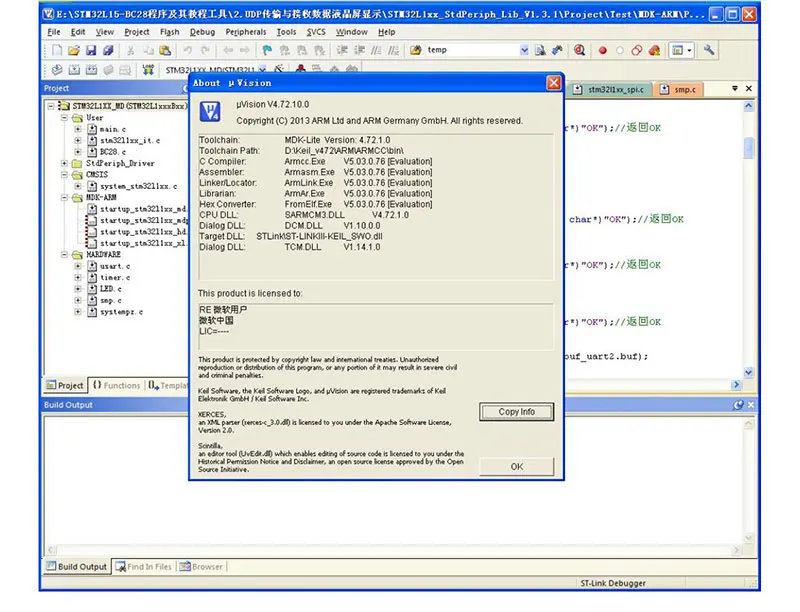Click the Build target icon
Image resolution: width=800 pixels, height=612 pixels.
pos(74,69)
